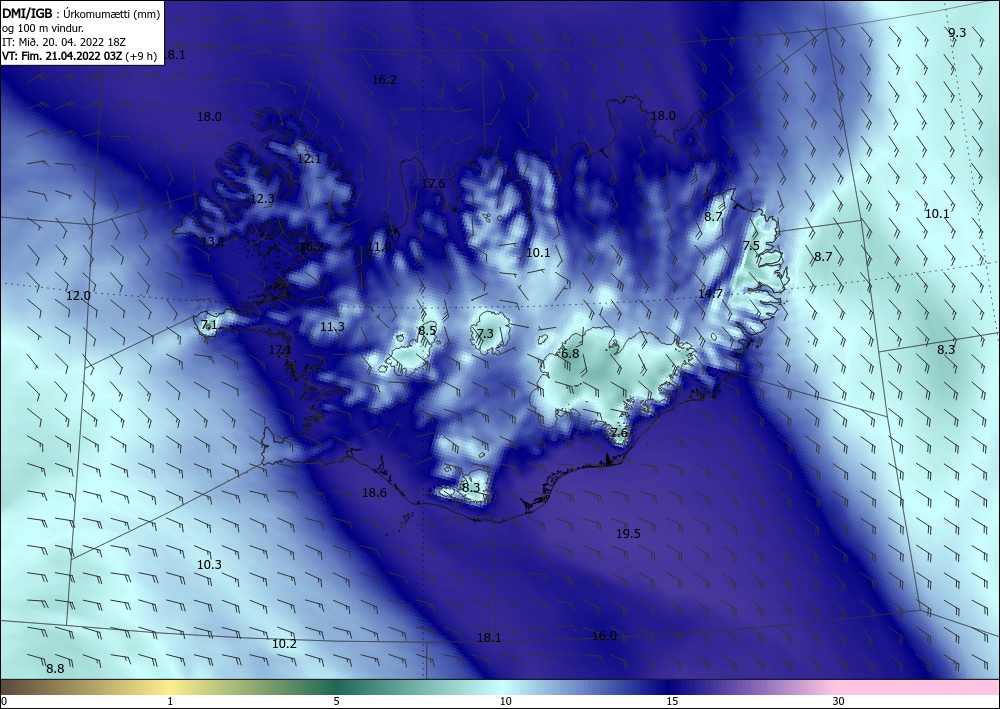The image size is (1000, 709).
Task: Select the 10.2 value label
Action: point(284,643)
